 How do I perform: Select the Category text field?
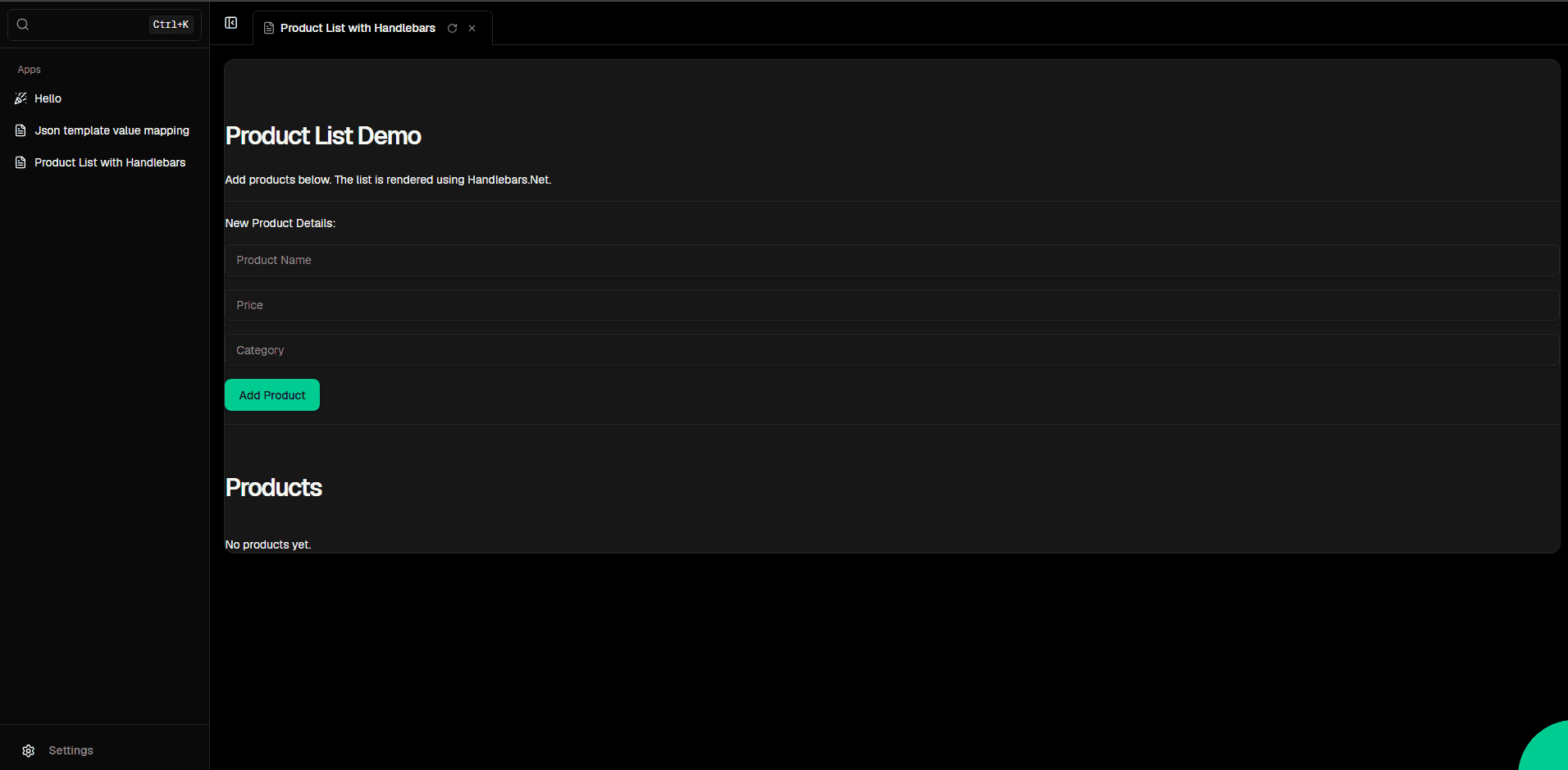(x=891, y=350)
